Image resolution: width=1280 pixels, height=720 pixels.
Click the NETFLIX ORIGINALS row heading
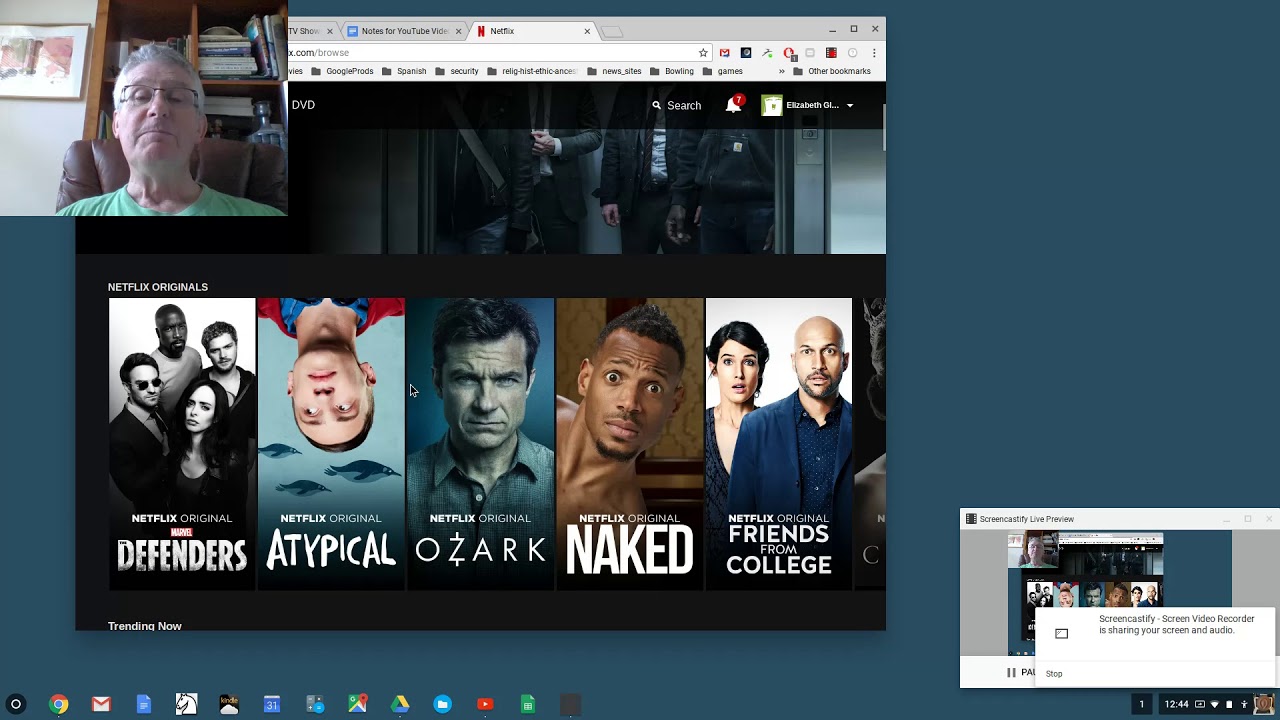[x=158, y=287]
